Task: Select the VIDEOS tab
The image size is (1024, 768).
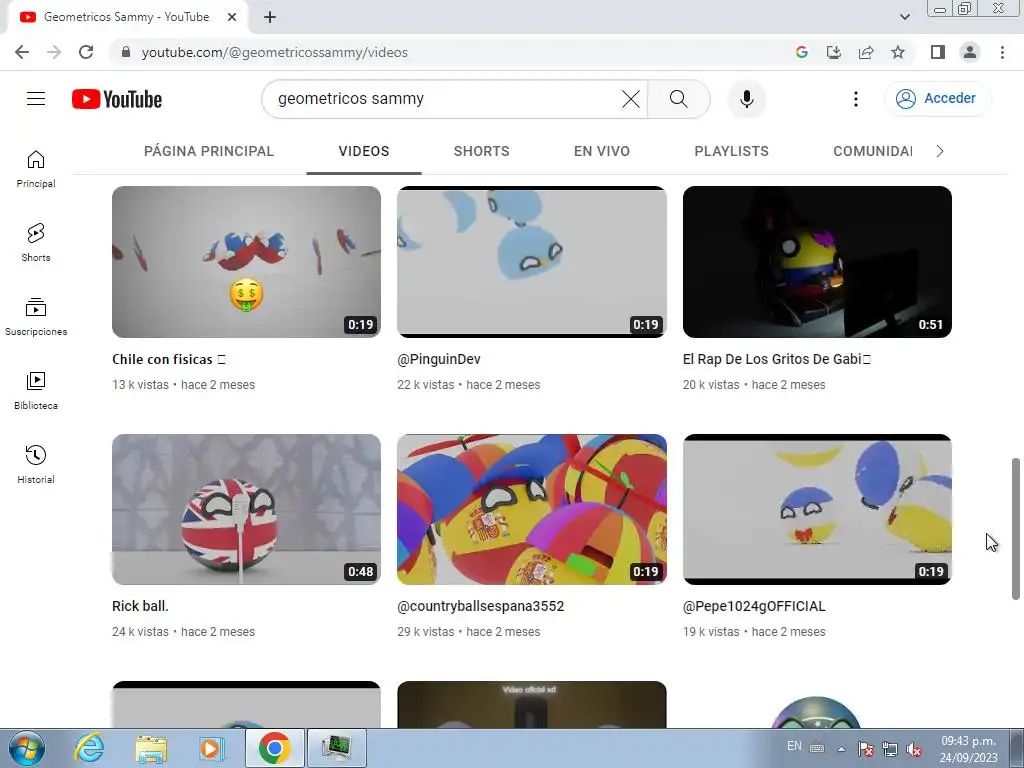Action: pos(364,152)
